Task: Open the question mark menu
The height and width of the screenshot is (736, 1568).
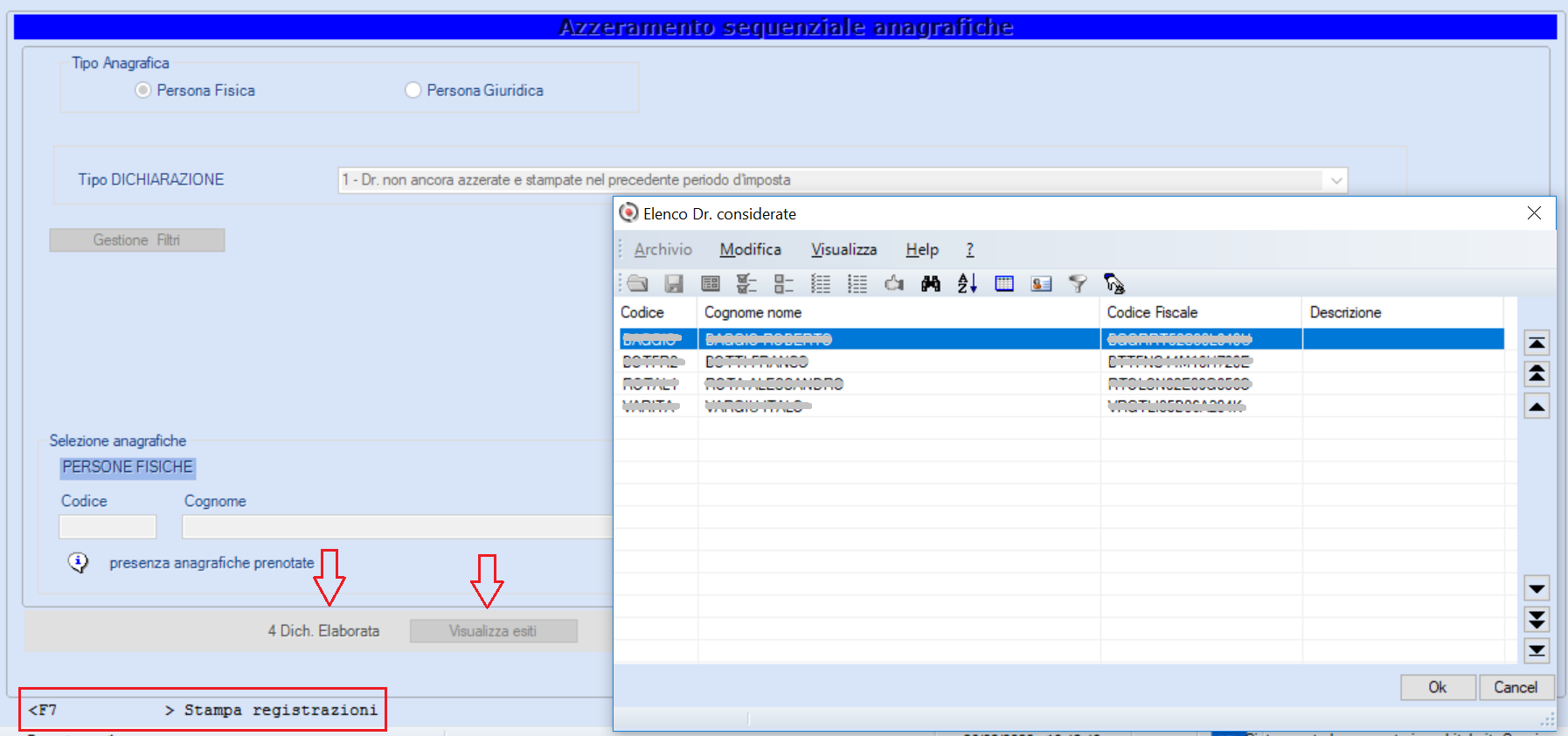Action: pos(970,250)
